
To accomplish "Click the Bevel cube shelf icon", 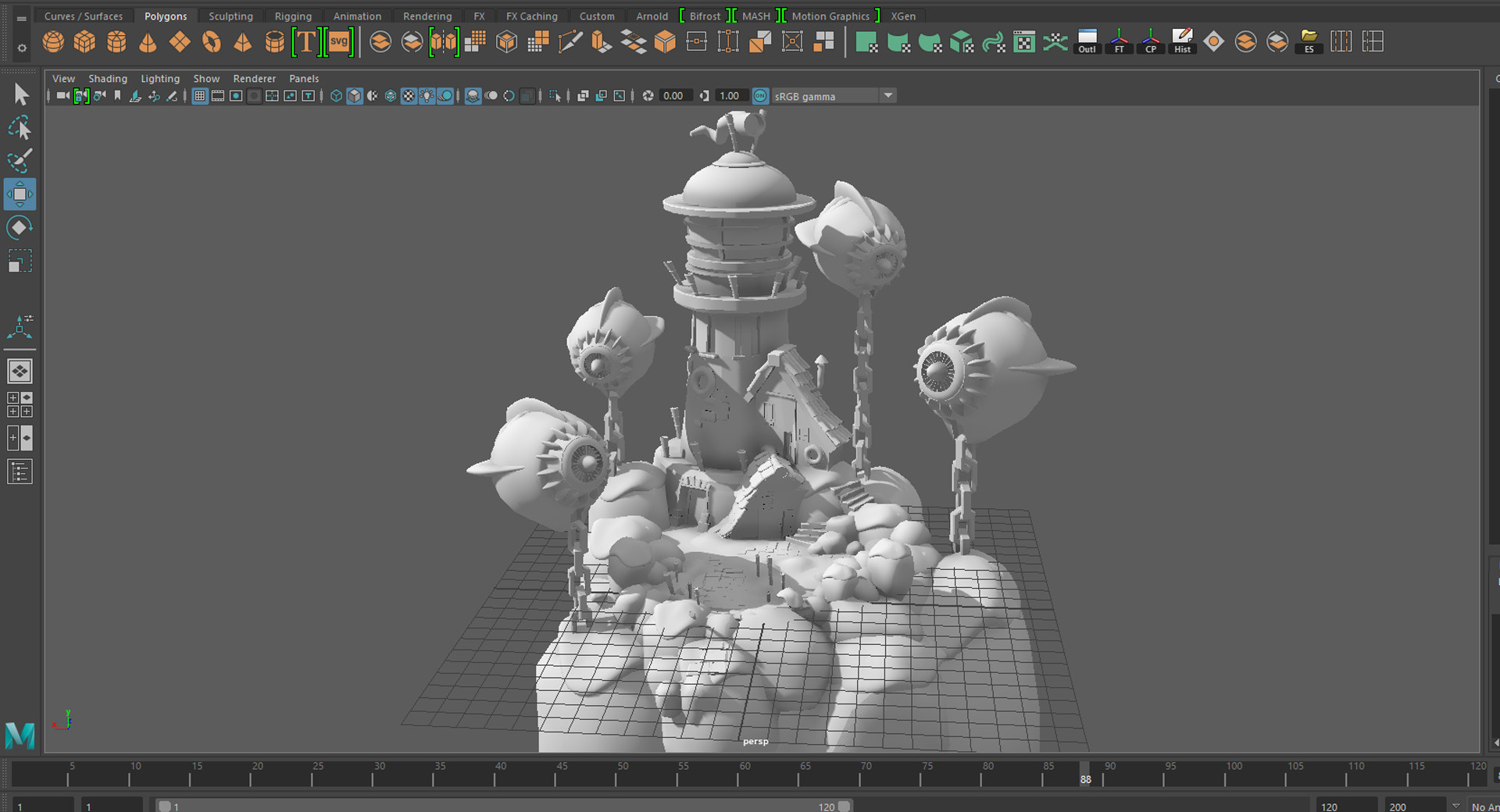I will 665,41.
